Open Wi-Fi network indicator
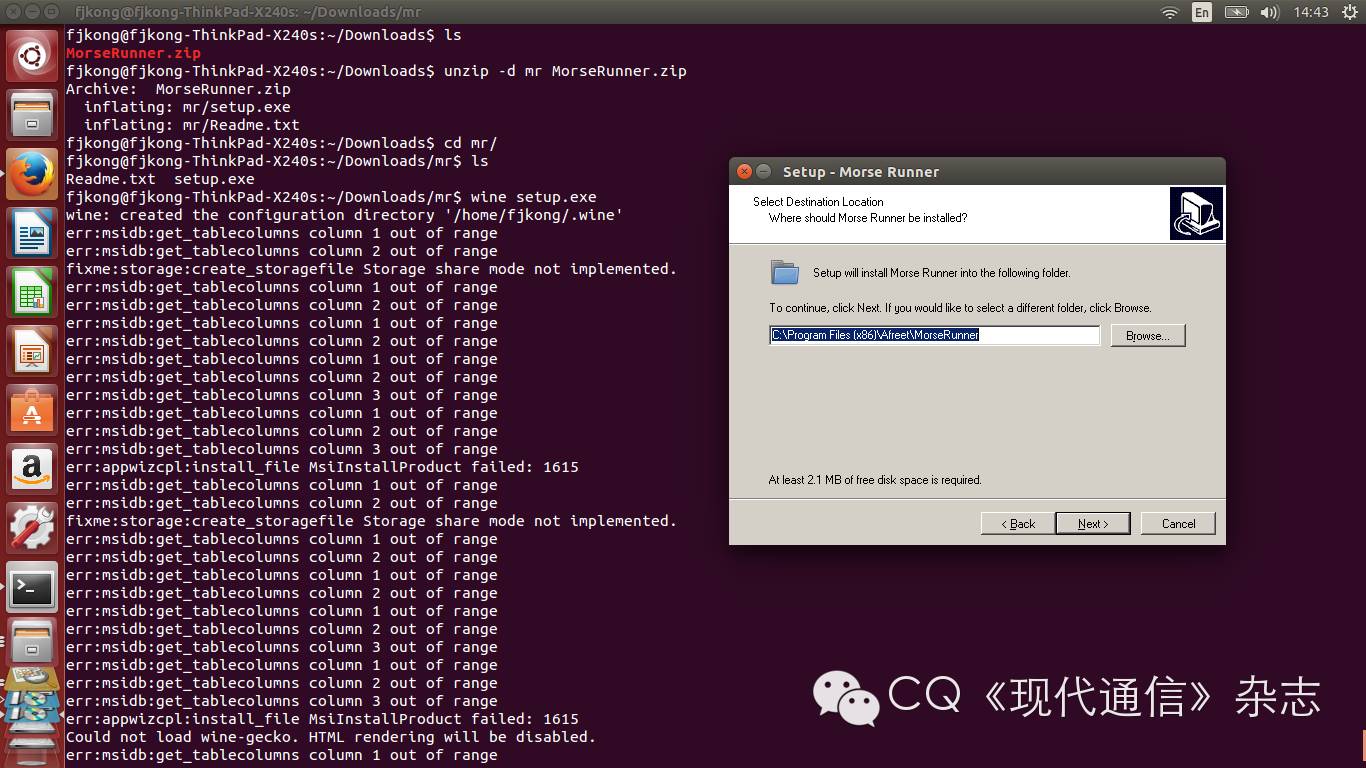The image size is (1366, 768). click(x=1170, y=12)
